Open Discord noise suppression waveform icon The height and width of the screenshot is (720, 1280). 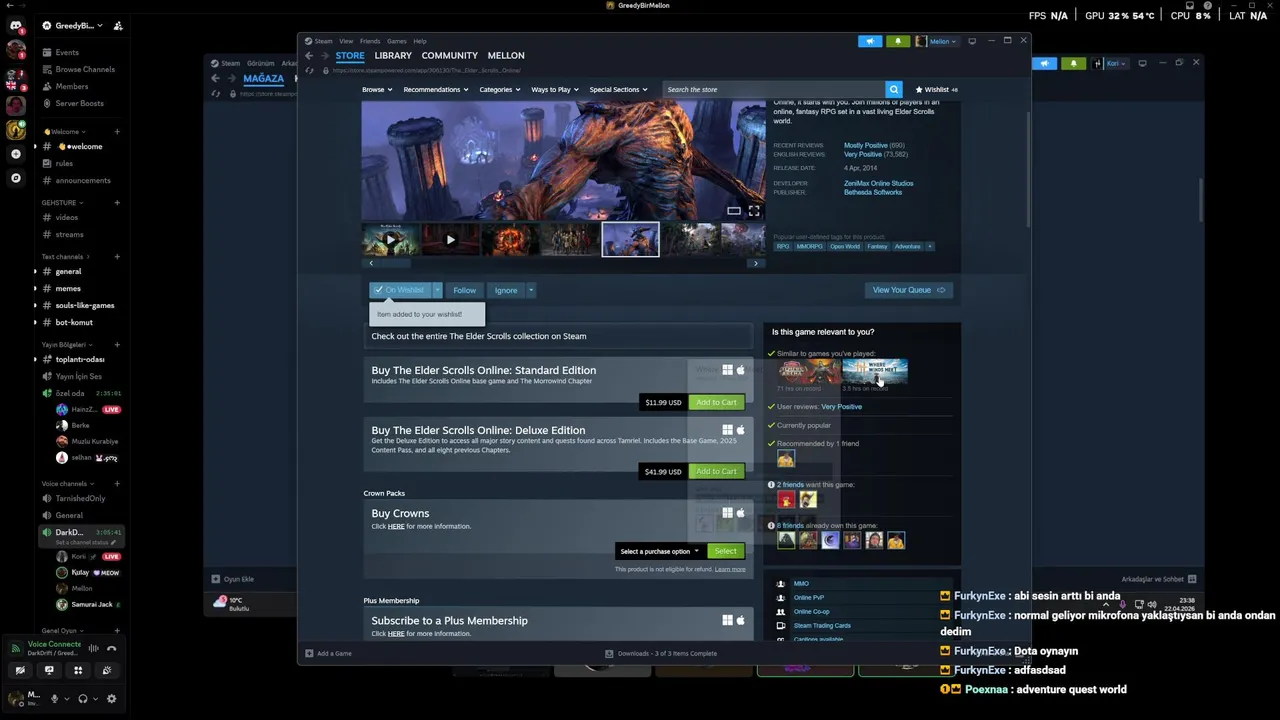pos(93,648)
